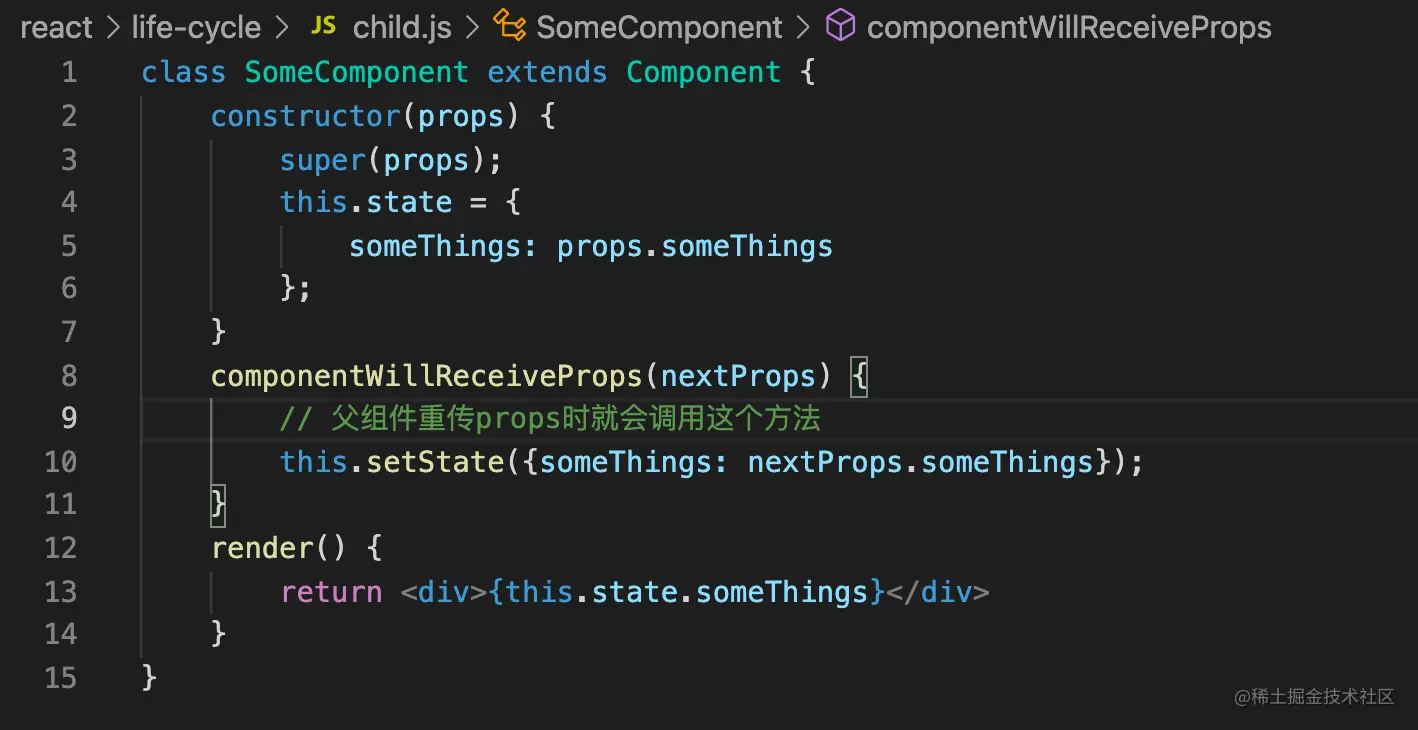Click line number 12 in gutter
Screen dimensions: 1418x730
pos(60,548)
